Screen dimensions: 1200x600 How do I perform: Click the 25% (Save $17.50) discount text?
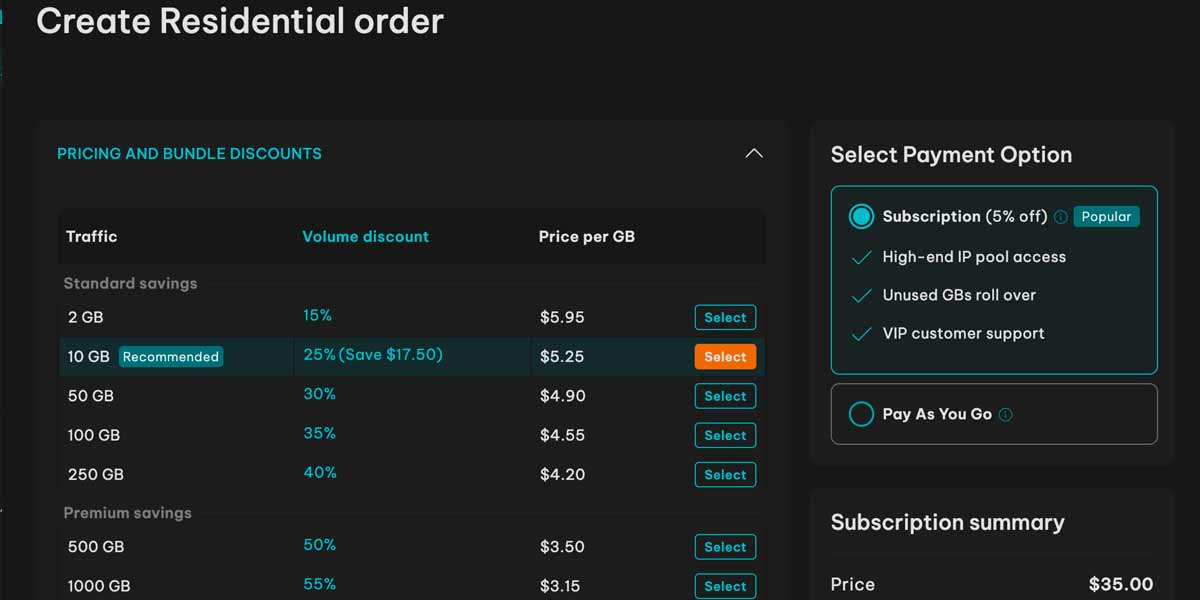372,355
